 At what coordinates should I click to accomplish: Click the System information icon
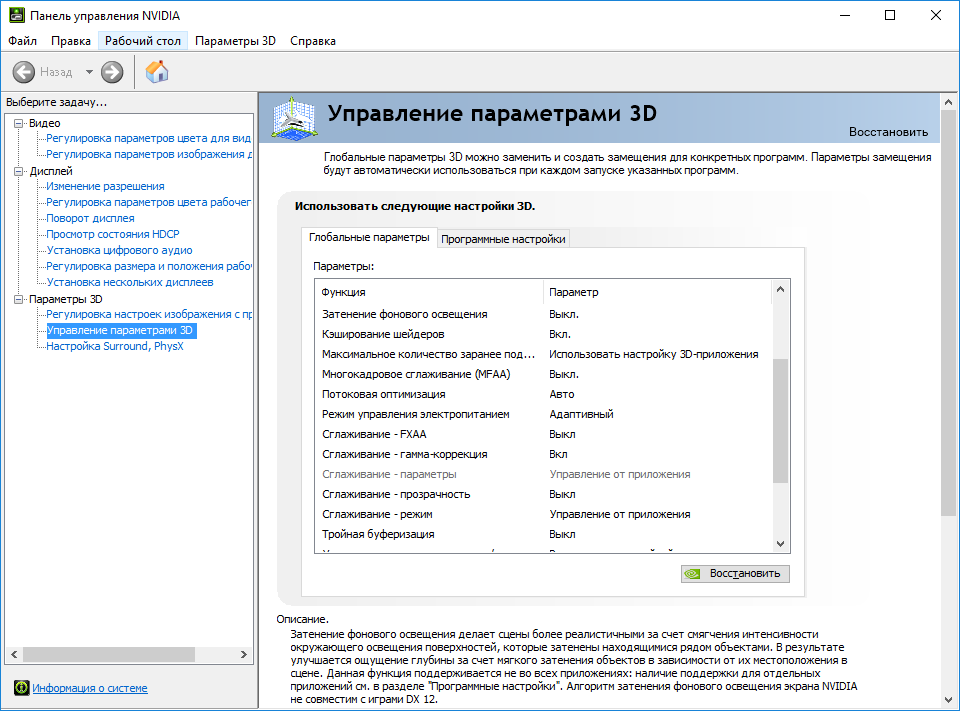coord(21,688)
